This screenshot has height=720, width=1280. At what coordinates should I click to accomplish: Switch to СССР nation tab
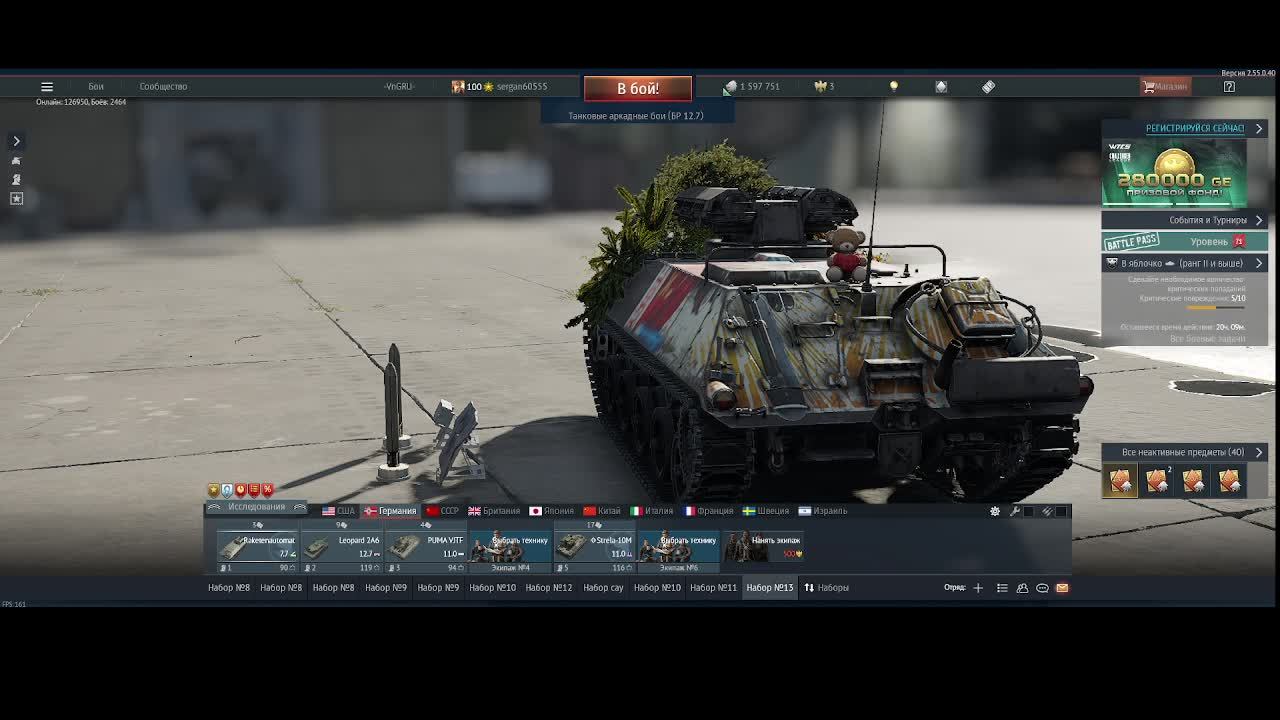(442, 511)
